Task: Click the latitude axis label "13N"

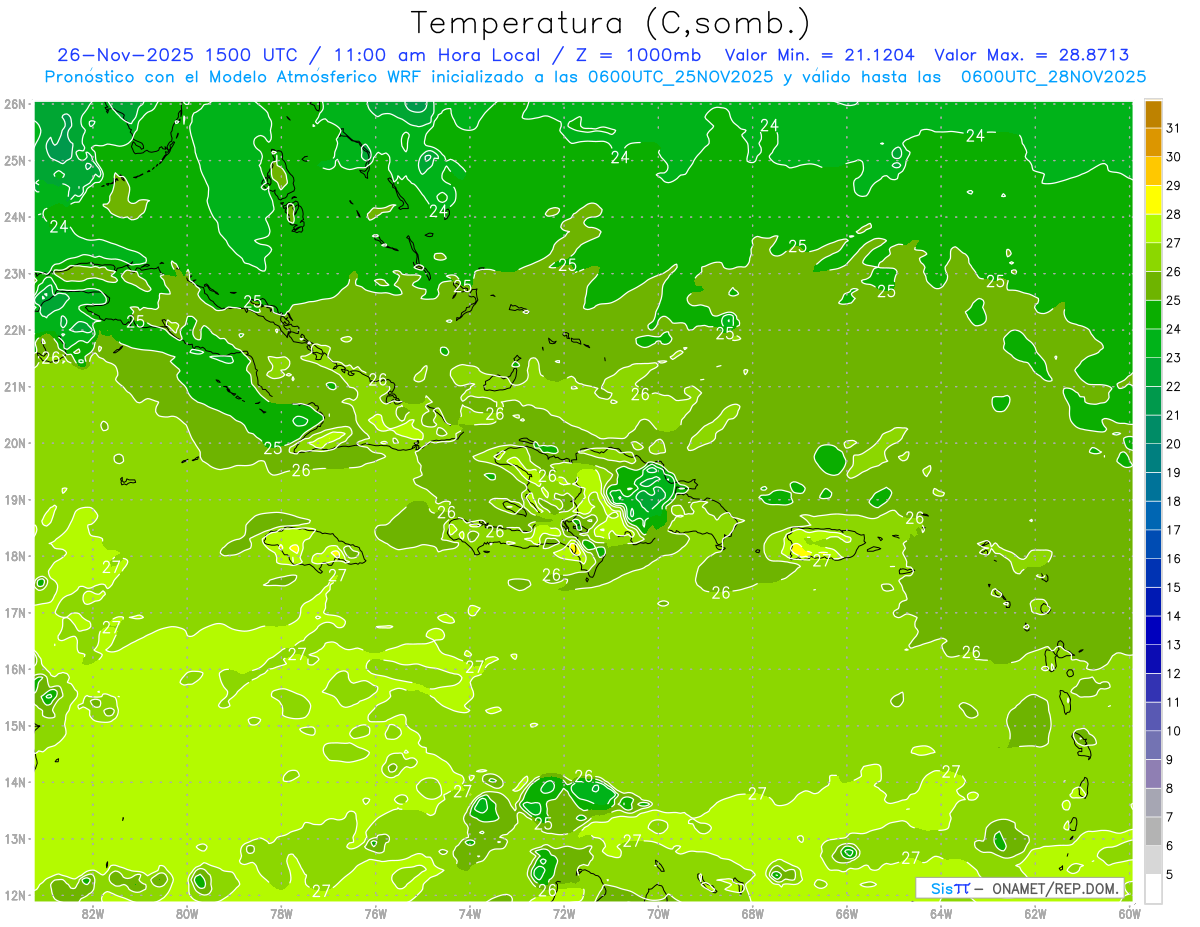Action: click(15, 839)
